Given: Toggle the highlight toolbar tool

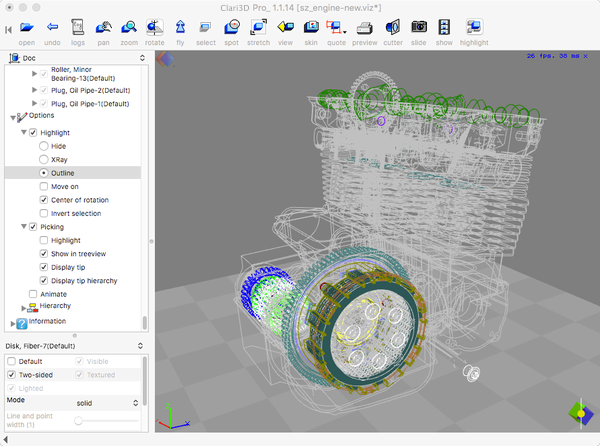Looking at the screenshot, I should [x=474, y=27].
